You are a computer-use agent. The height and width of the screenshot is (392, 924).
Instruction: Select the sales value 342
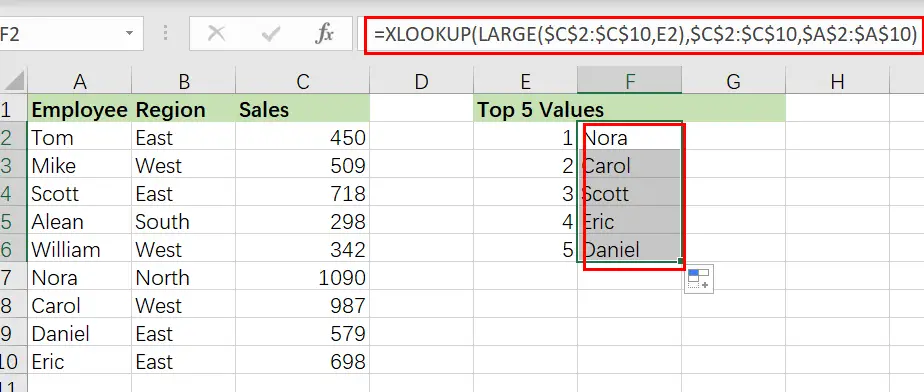[x=303, y=248]
